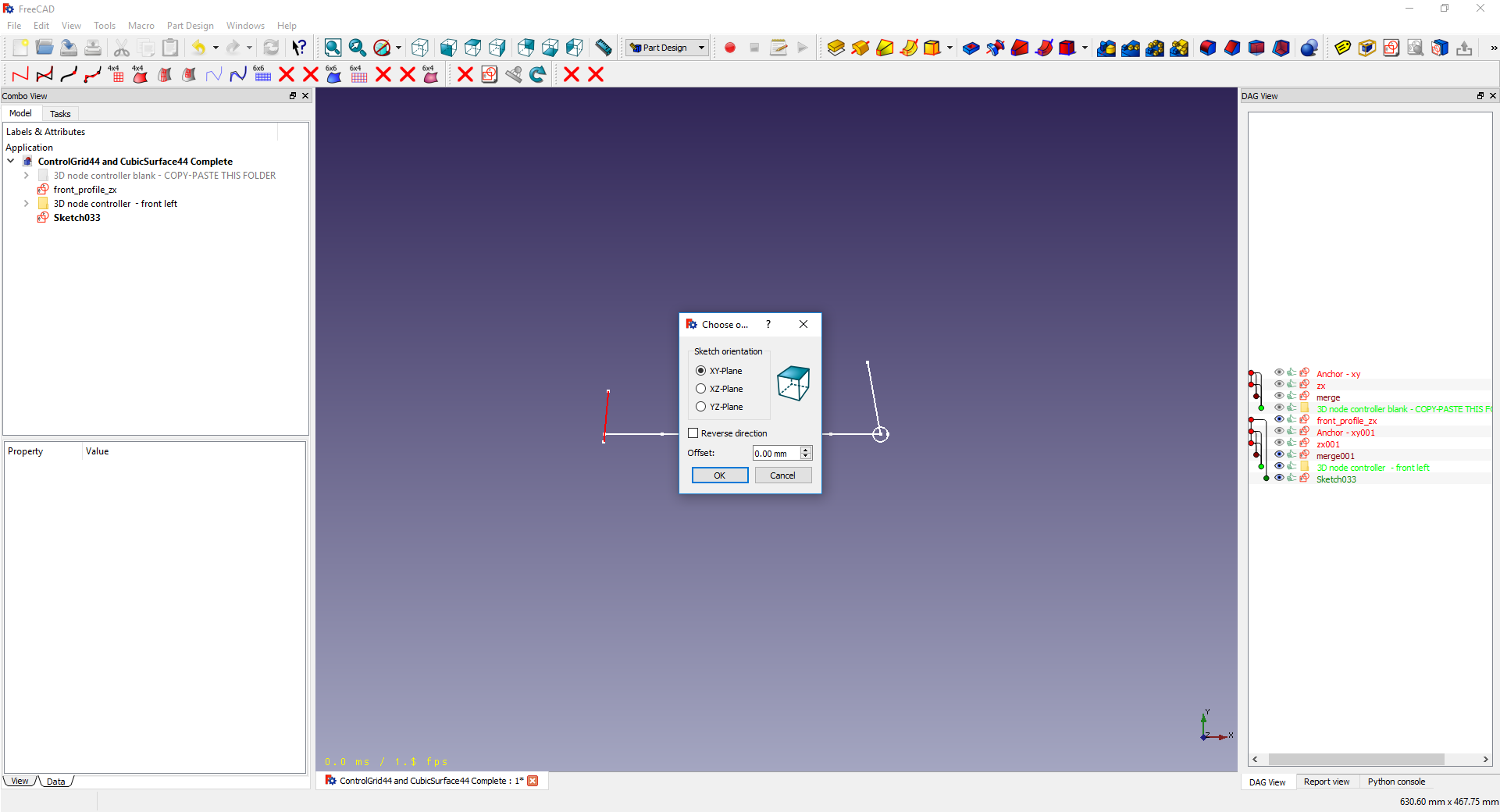The width and height of the screenshot is (1500, 812).
Task: Click the Groove red-blue icon
Action: pyautogui.click(x=996, y=48)
